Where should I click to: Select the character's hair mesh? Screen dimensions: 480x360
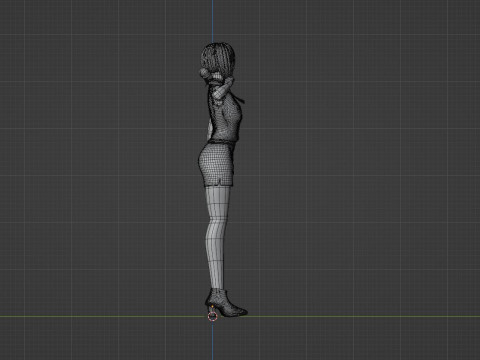click(218, 58)
